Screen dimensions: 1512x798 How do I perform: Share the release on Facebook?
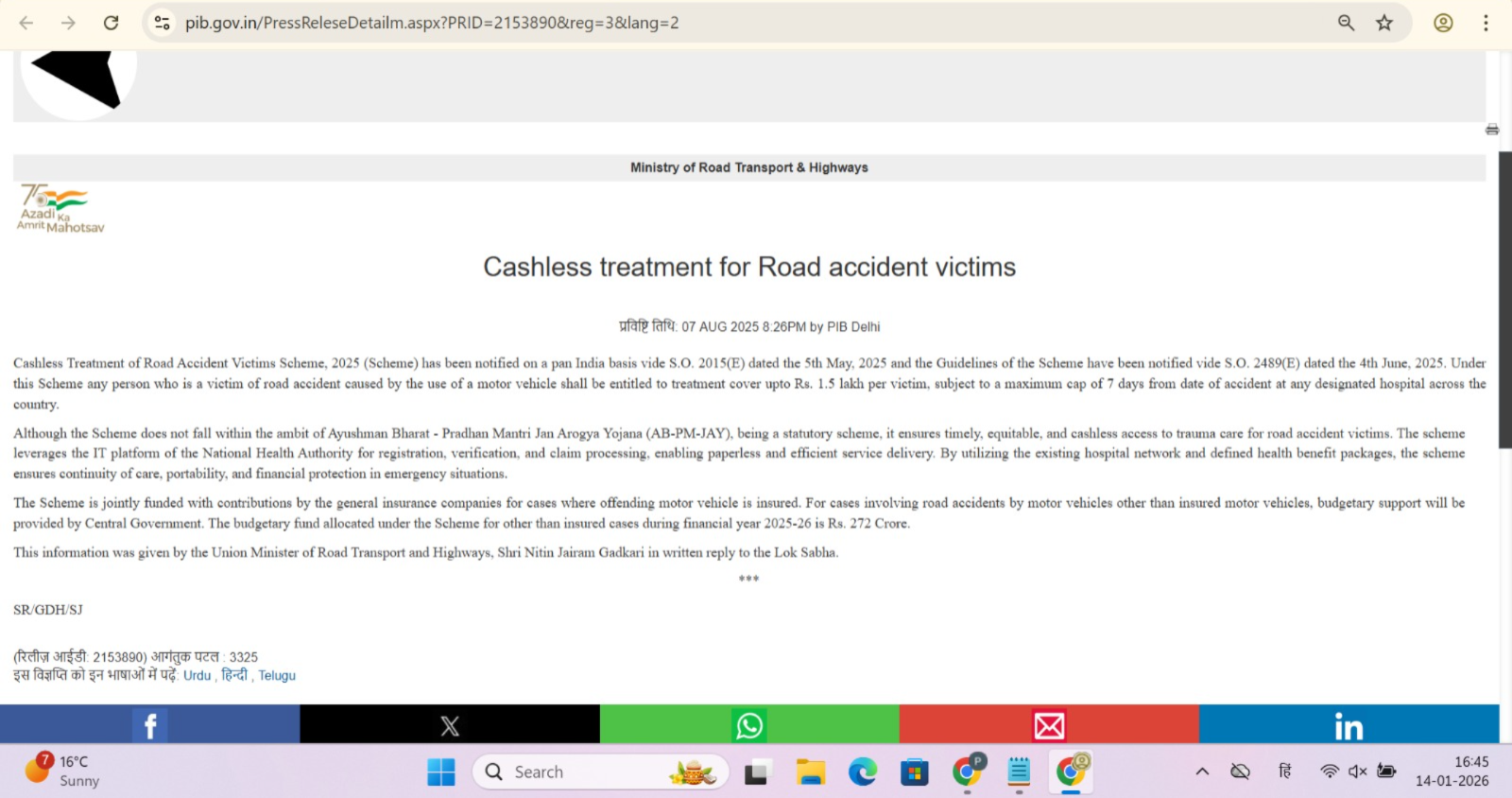(x=149, y=725)
